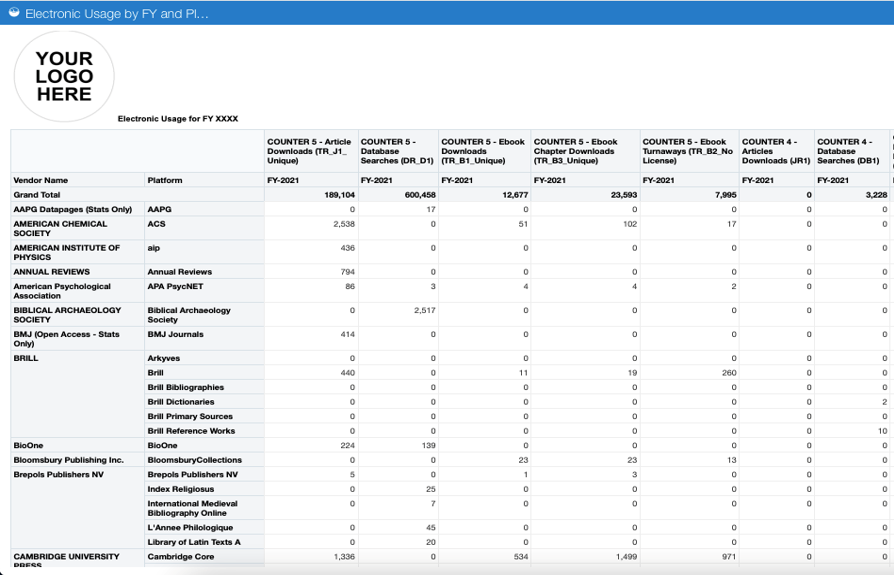Select Cambridge Core chapter downloads 1,499
The width and height of the screenshot is (894, 575).
point(627,557)
